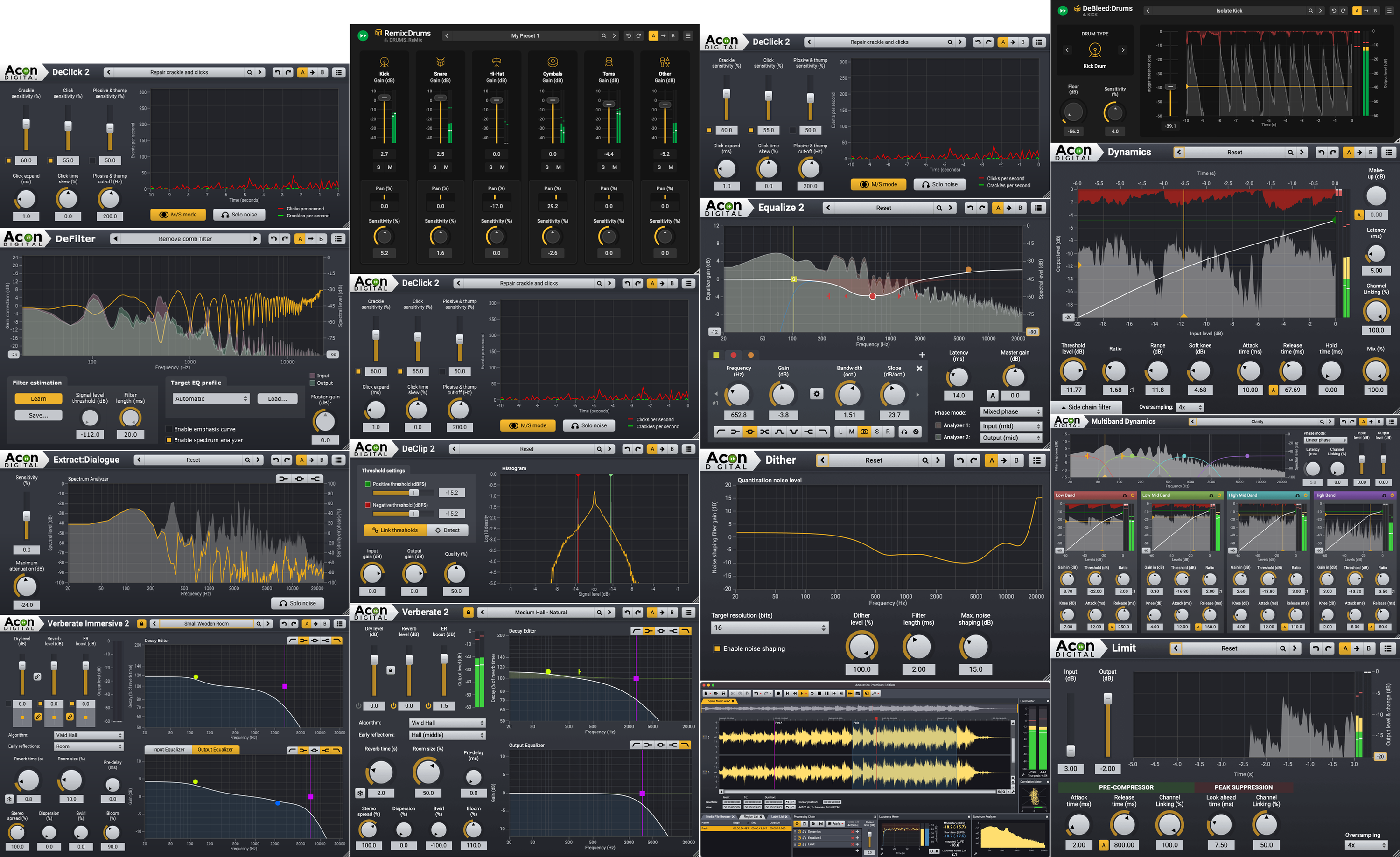
Task: Click the Detect button in DeClip 2
Action: [448, 530]
